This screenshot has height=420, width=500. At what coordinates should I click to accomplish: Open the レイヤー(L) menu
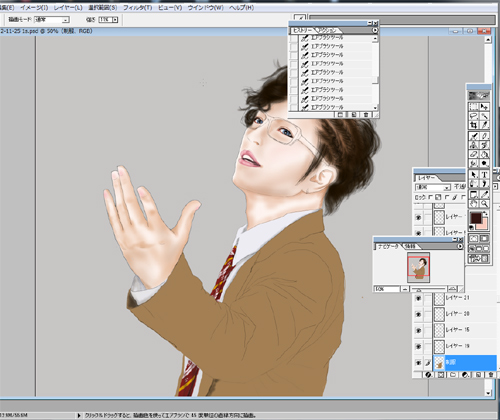click(68, 8)
